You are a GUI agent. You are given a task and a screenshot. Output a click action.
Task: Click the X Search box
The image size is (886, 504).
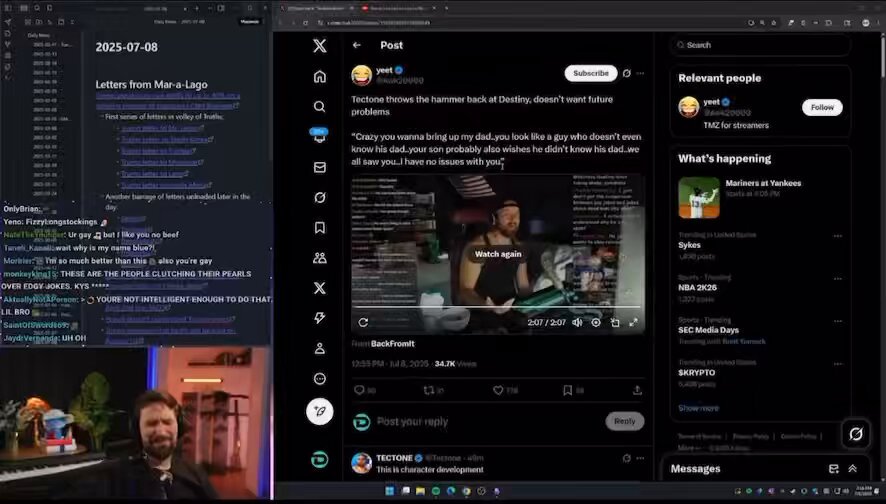761,45
